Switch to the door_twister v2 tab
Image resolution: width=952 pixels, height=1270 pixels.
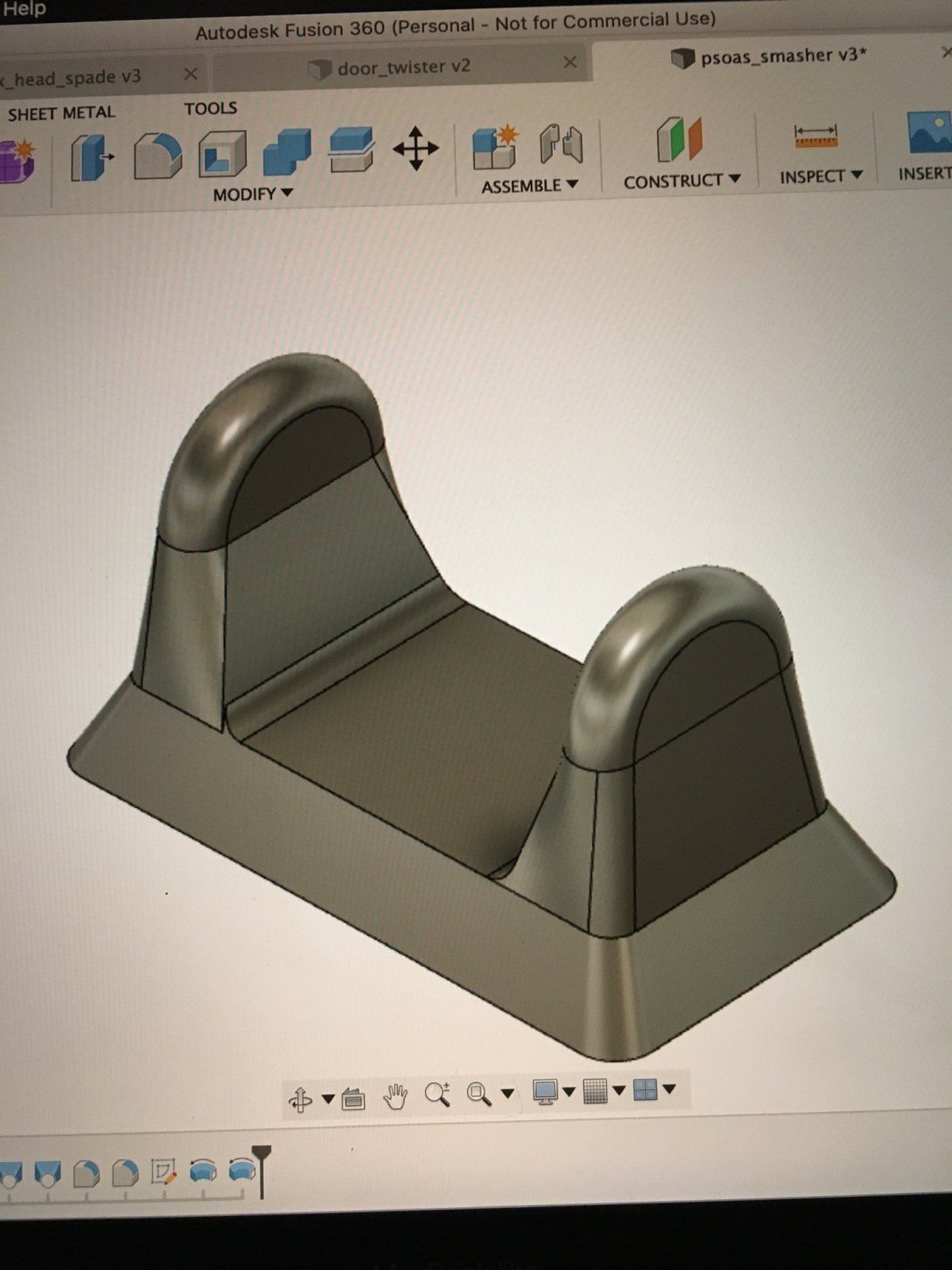point(403,67)
